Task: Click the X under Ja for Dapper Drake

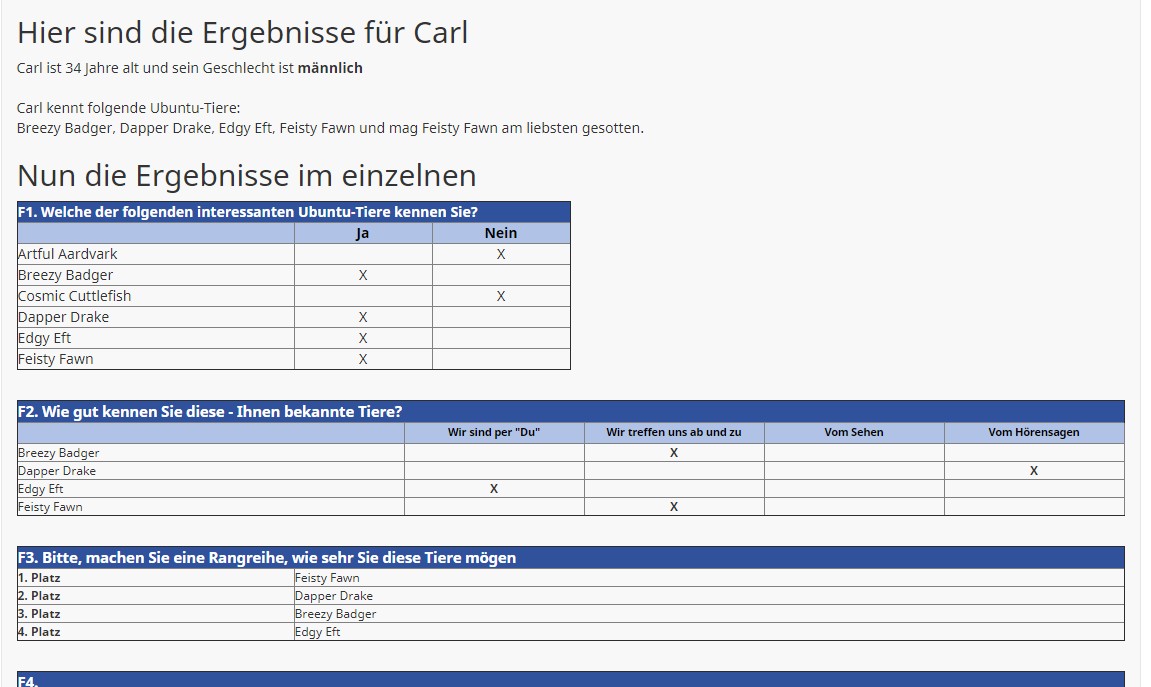Action: click(x=363, y=317)
